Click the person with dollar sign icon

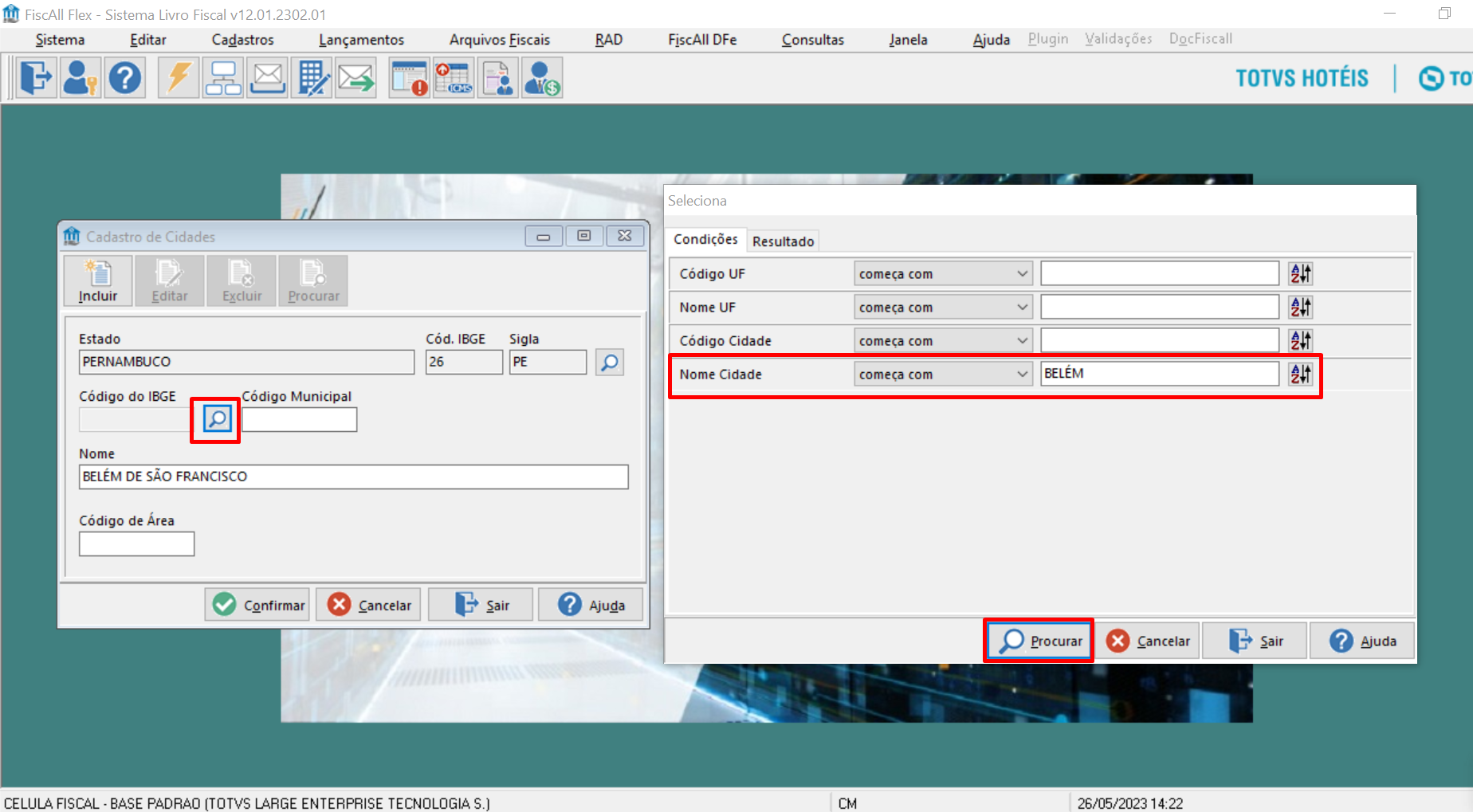(543, 78)
